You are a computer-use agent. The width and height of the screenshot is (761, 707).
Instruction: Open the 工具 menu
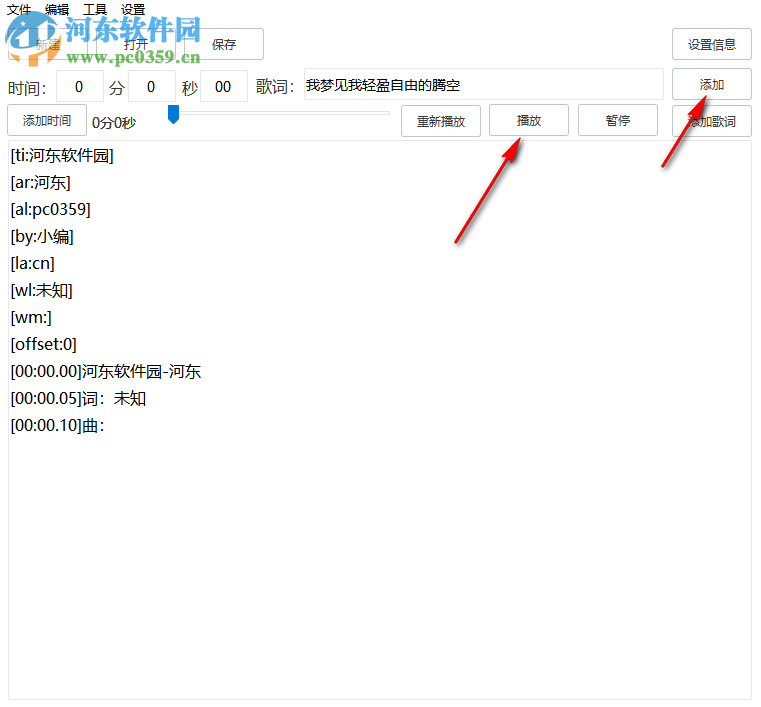pos(95,9)
